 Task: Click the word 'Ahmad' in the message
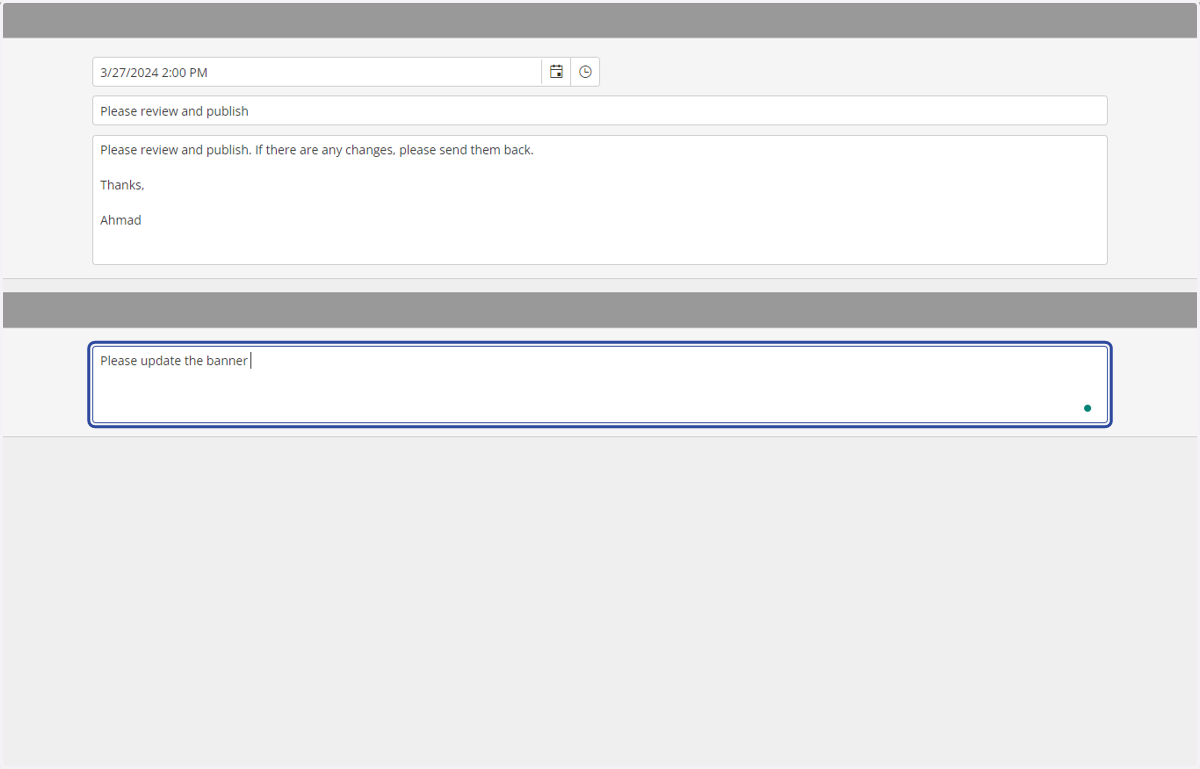(121, 220)
